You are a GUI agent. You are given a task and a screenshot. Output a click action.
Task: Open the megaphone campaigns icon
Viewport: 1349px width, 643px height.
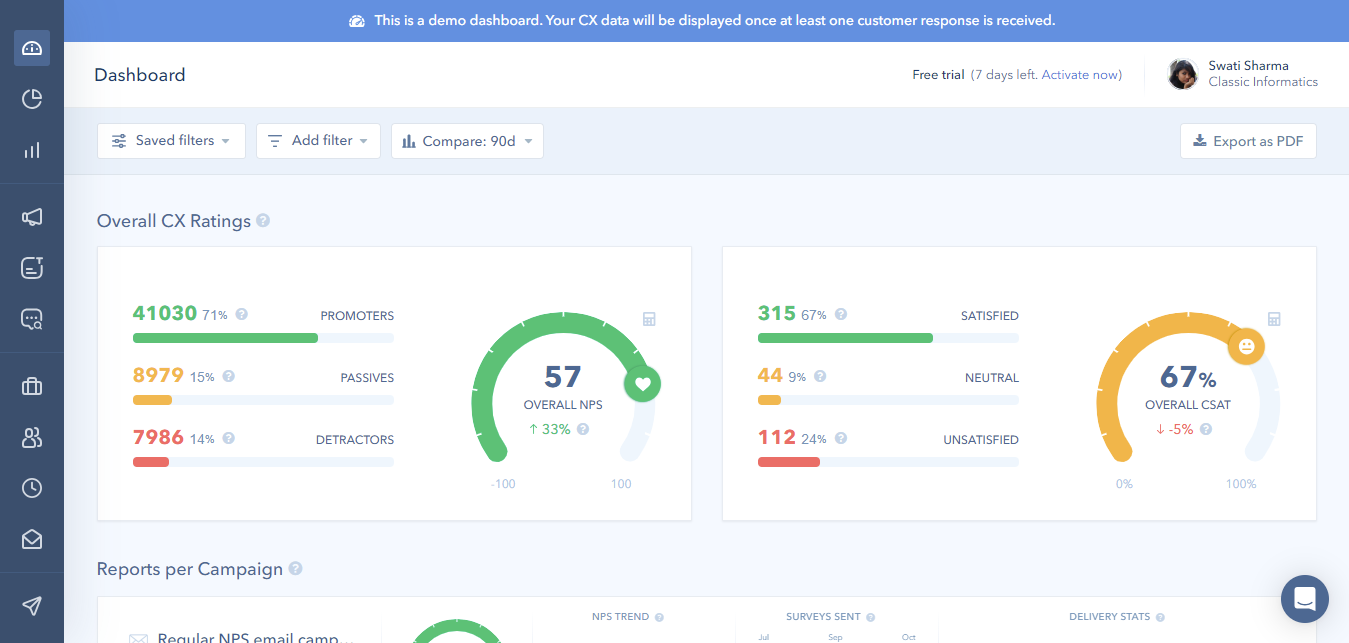pos(31,217)
